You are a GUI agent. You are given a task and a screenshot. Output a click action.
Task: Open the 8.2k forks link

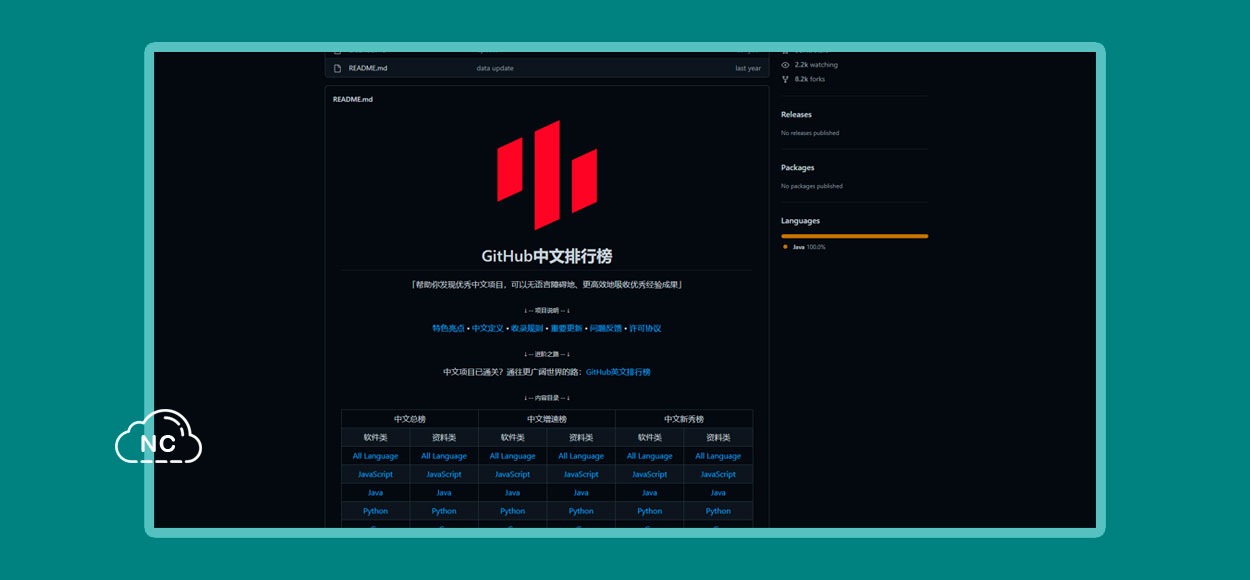[810, 79]
